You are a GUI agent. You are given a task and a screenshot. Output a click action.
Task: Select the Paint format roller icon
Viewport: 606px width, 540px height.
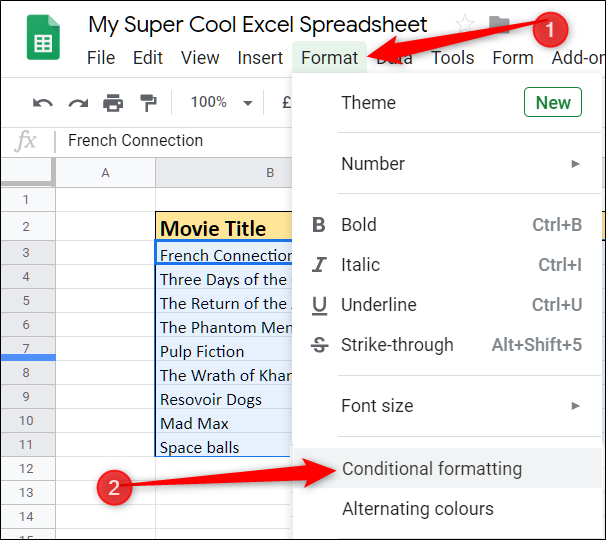pos(148,102)
